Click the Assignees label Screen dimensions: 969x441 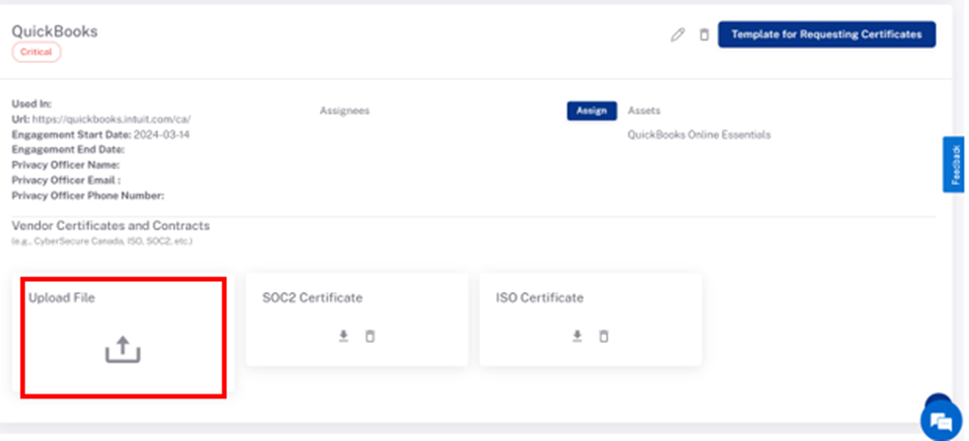click(x=345, y=111)
